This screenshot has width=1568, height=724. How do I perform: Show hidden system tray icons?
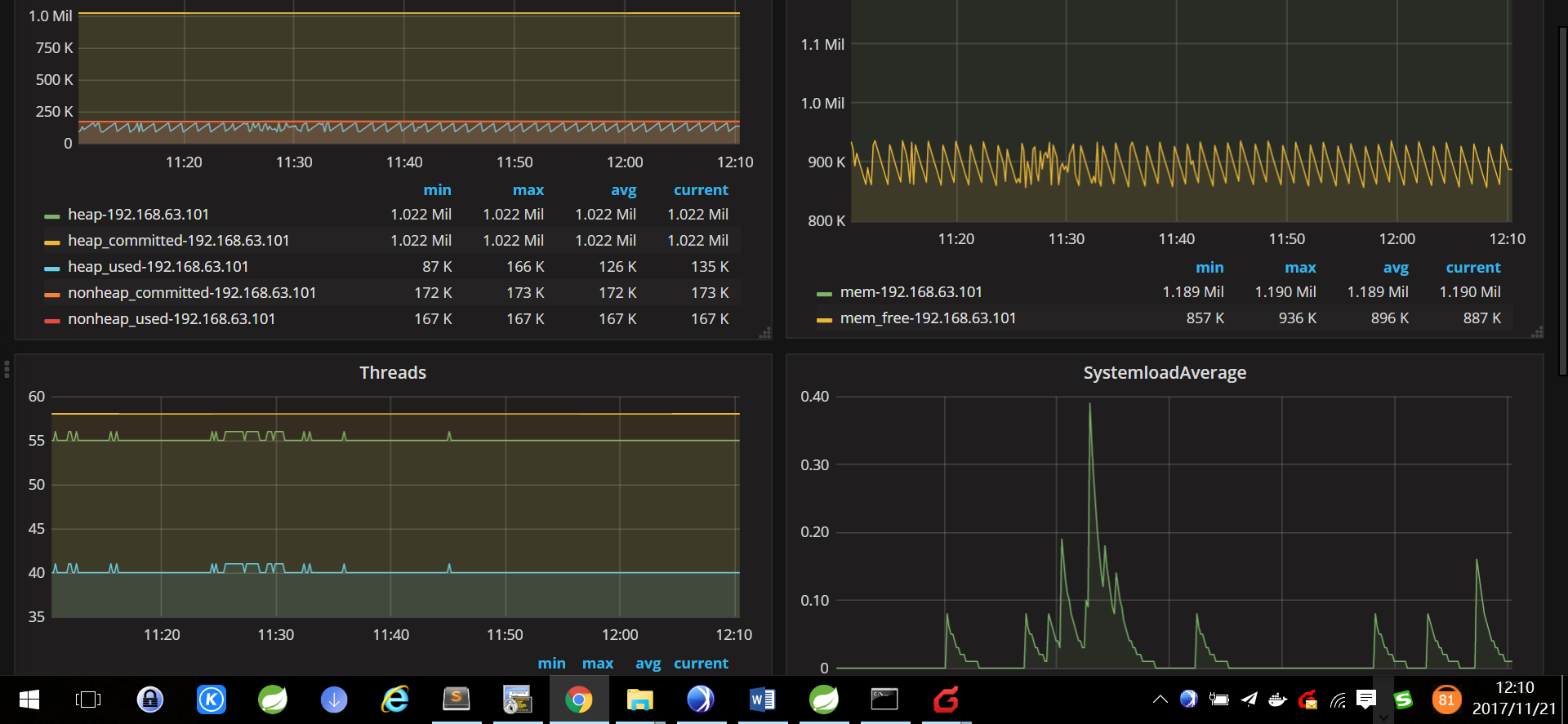point(1160,700)
